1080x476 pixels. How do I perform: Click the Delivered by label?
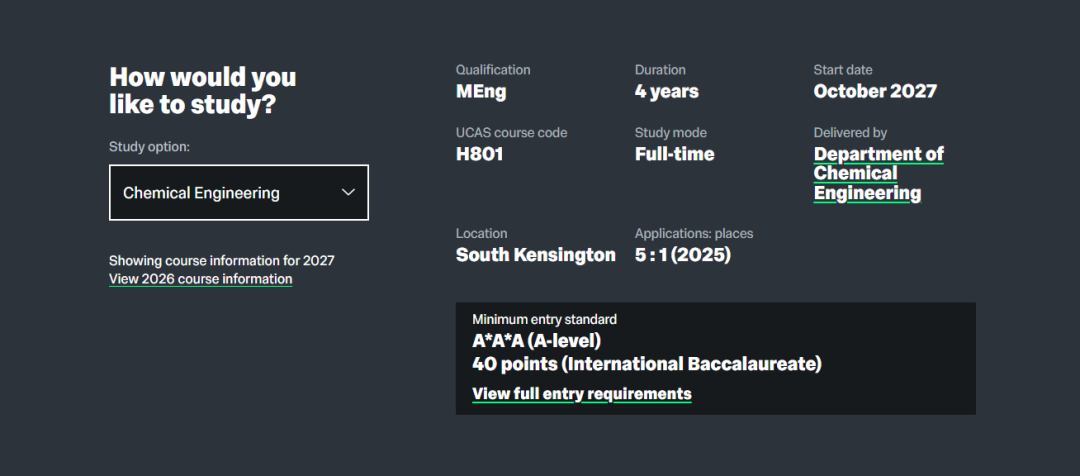coord(850,132)
